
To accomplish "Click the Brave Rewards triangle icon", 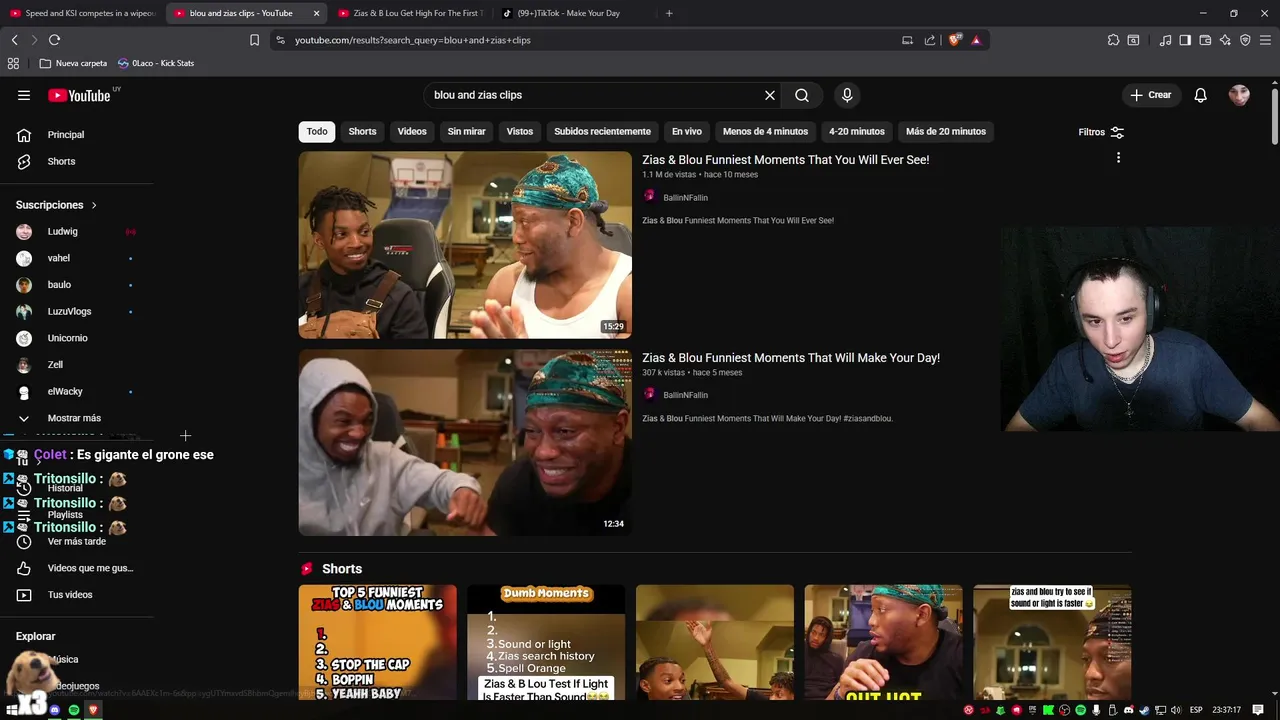I will point(976,40).
